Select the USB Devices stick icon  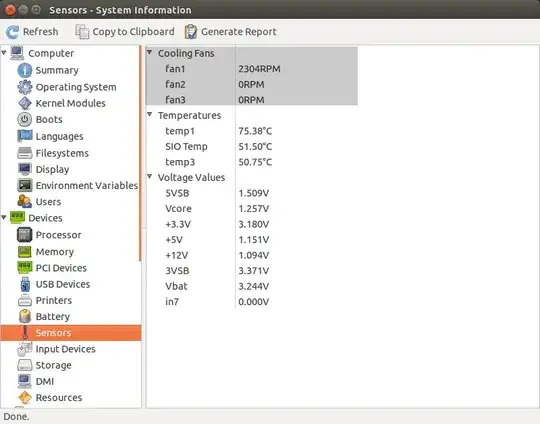[x=25, y=284]
